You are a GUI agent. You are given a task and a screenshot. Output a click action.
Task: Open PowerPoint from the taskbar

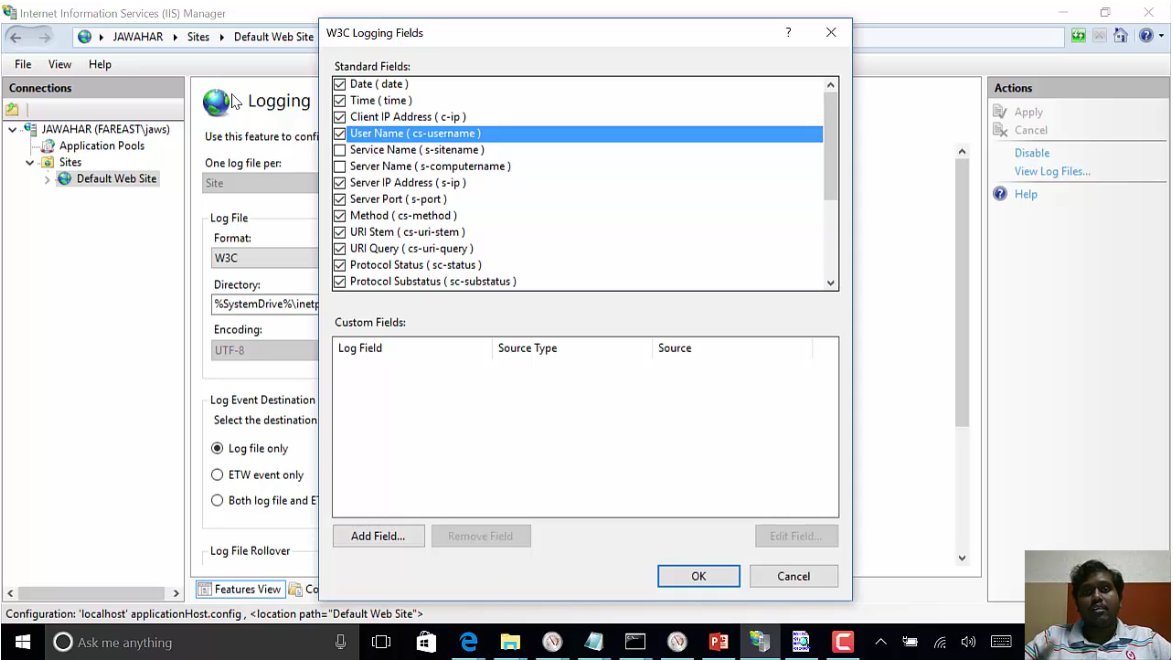point(718,642)
